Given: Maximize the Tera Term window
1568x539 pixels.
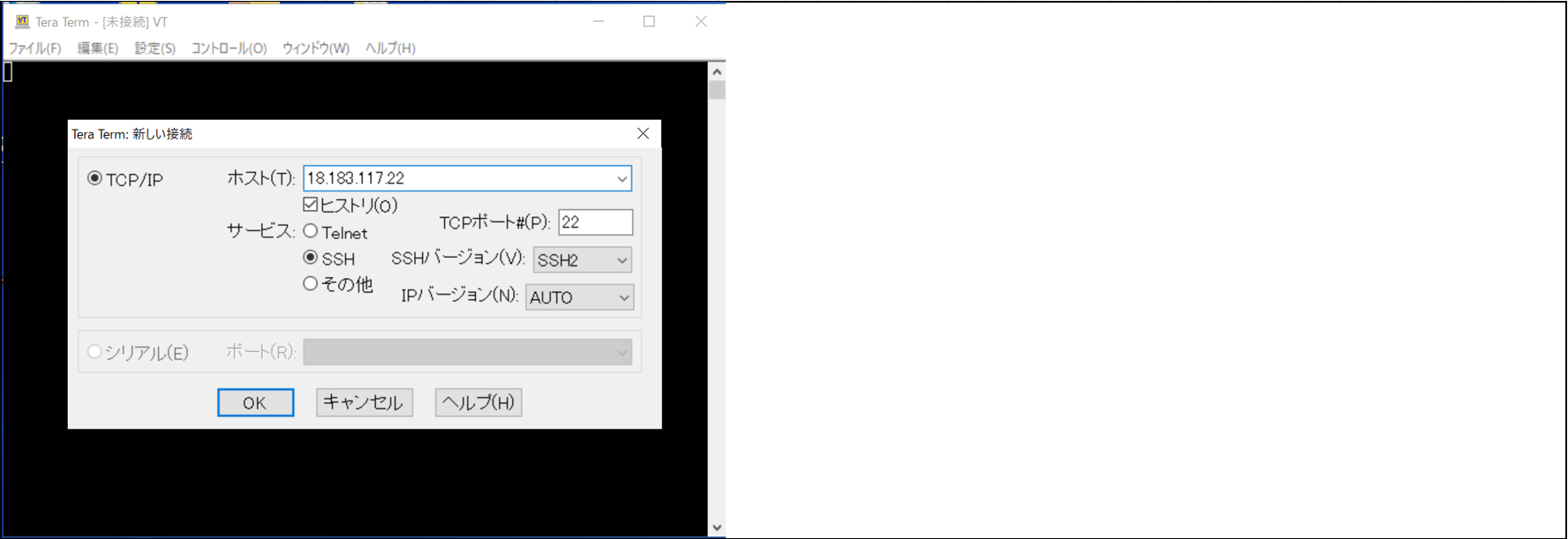Looking at the screenshot, I should click(x=649, y=21).
